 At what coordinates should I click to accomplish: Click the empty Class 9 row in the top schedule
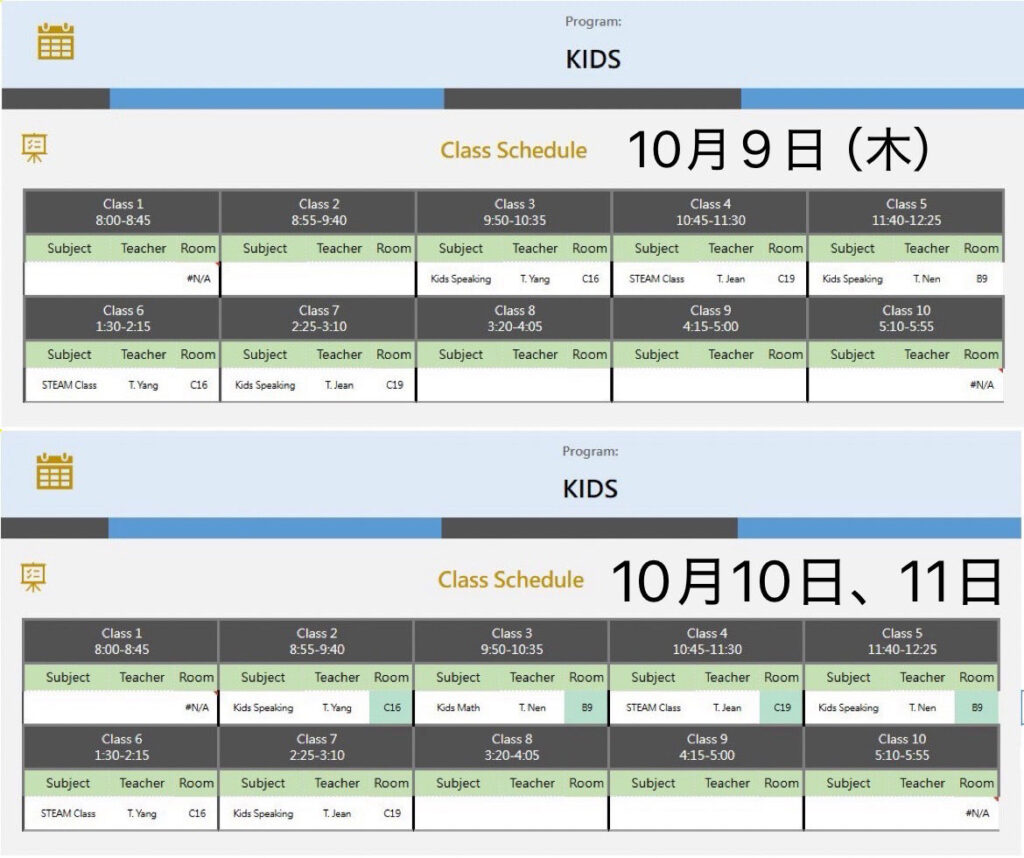coord(708,385)
